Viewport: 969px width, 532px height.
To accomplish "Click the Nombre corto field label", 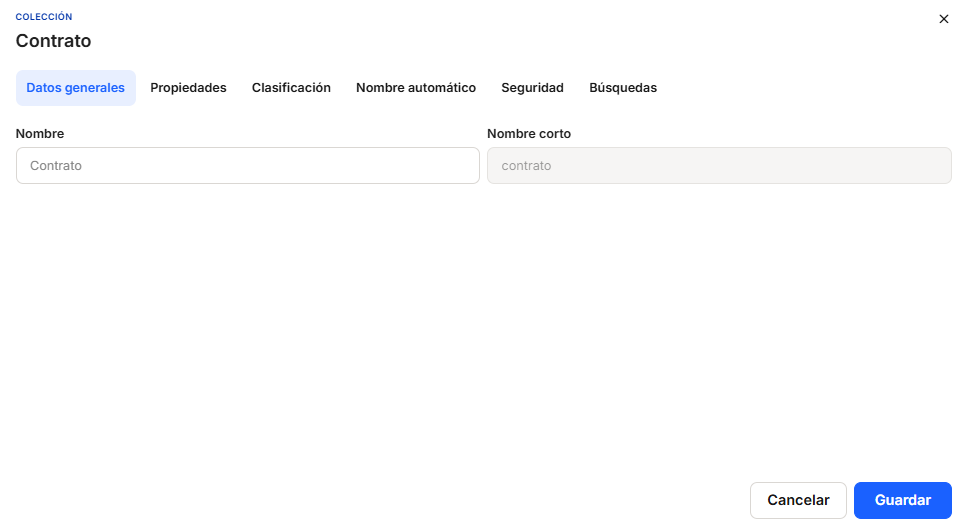I will pos(529,133).
